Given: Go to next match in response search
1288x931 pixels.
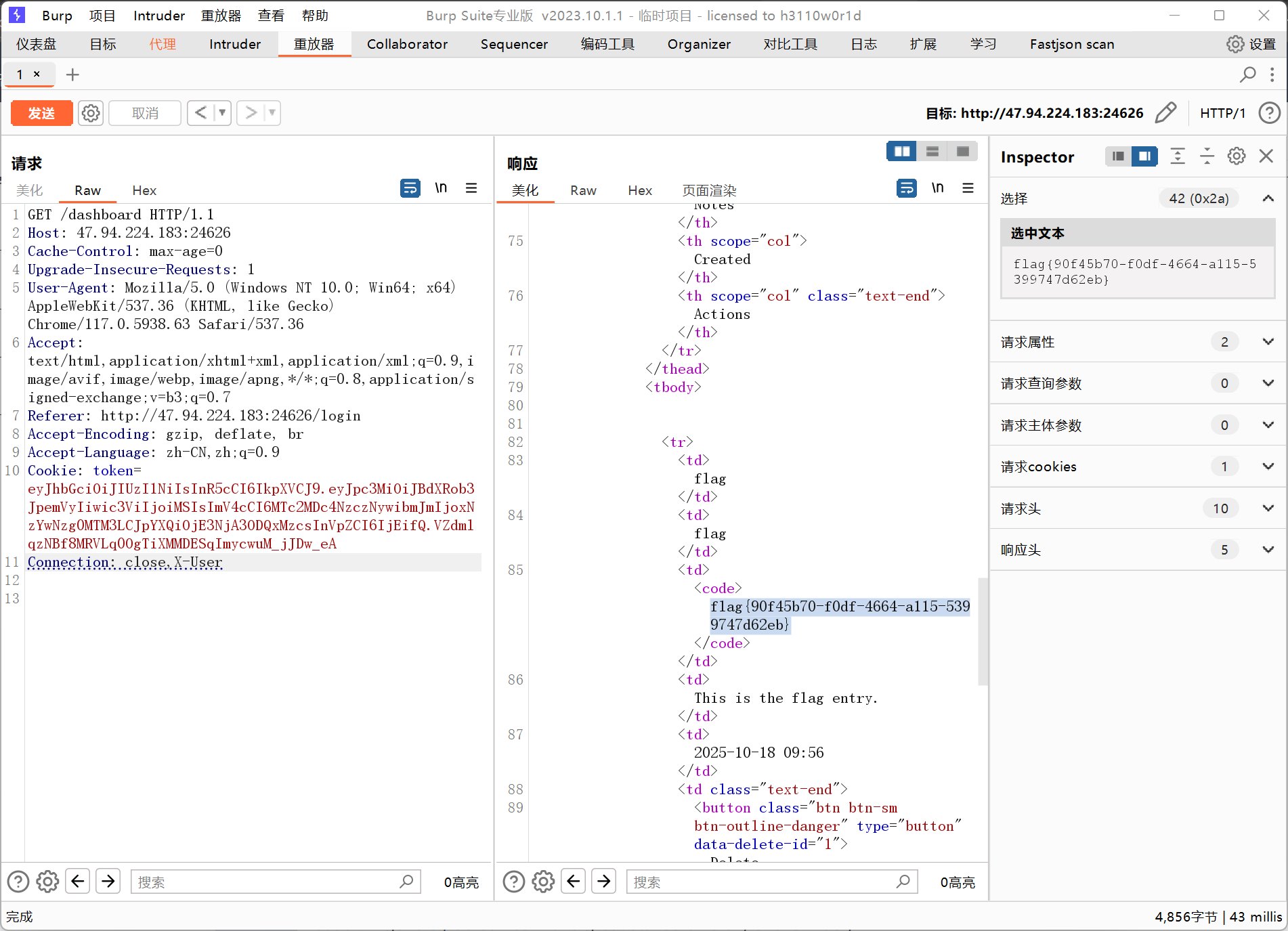Looking at the screenshot, I should tap(604, 882).
